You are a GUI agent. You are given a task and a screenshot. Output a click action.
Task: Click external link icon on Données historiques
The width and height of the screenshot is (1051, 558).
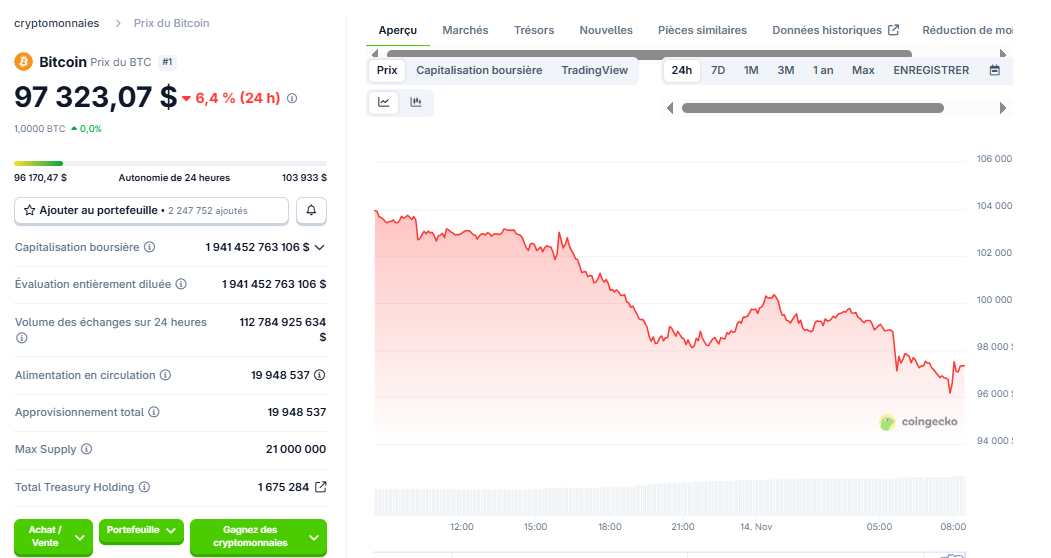(x=893, y=30)
